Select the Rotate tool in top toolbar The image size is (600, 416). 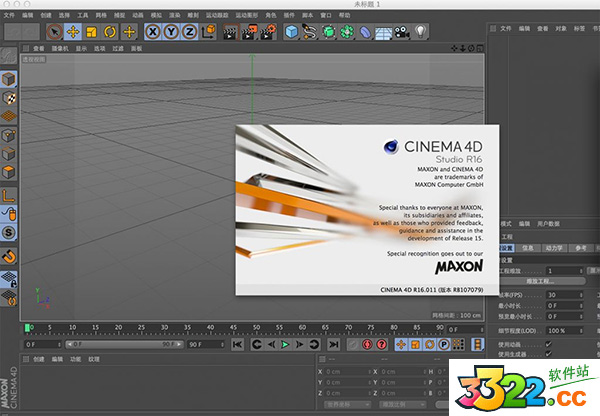point(109,32)
